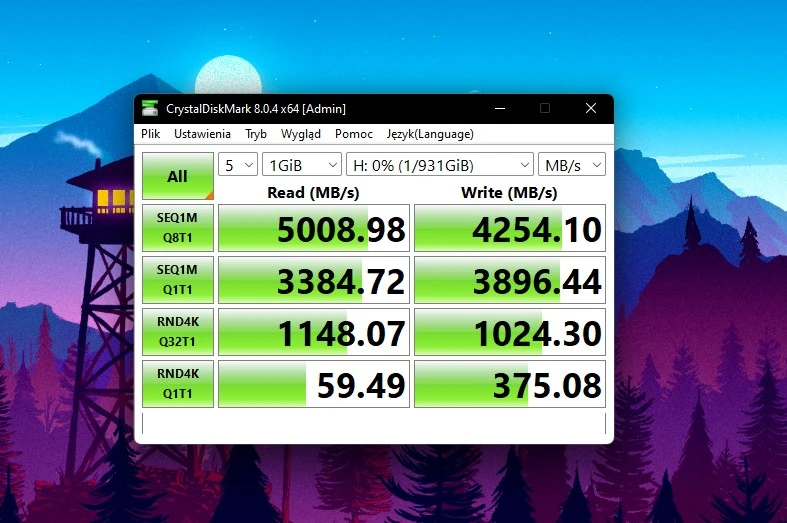Run all benchmarks with All button
The width and height of the screenshot is (787, 523).
click(178, 176)
